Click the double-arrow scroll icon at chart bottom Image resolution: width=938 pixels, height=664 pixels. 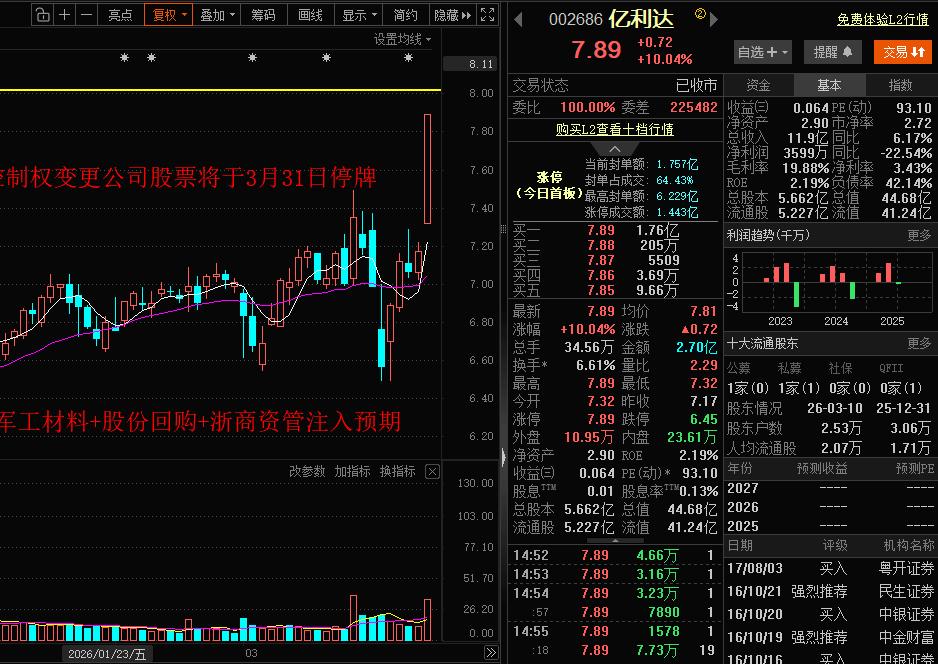[491, 653]
